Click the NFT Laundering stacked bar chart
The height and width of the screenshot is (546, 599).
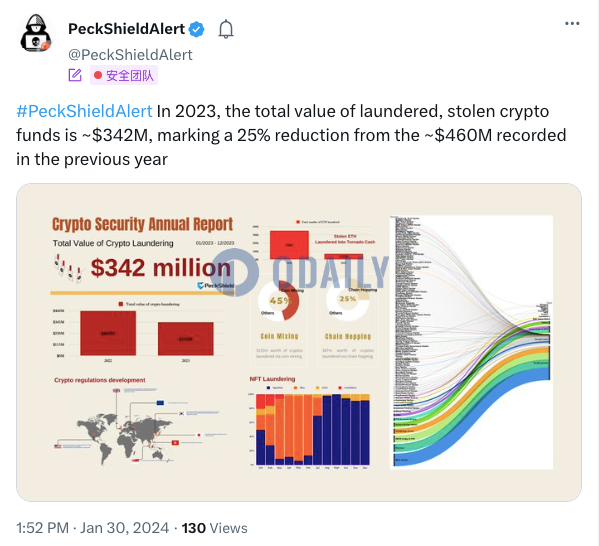pos(312,429)
